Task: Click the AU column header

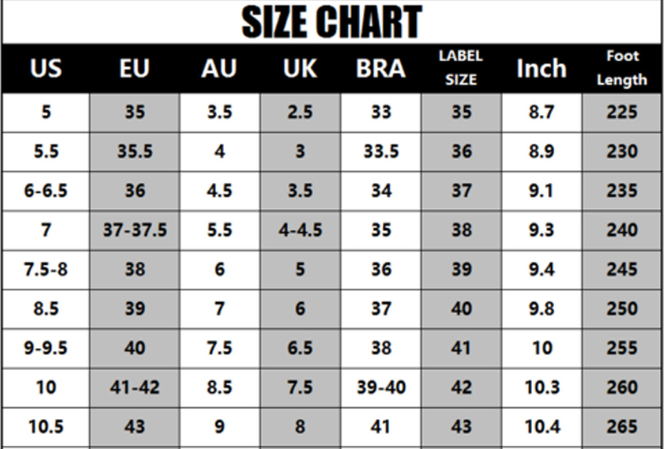Action: (x=219, y=68)
